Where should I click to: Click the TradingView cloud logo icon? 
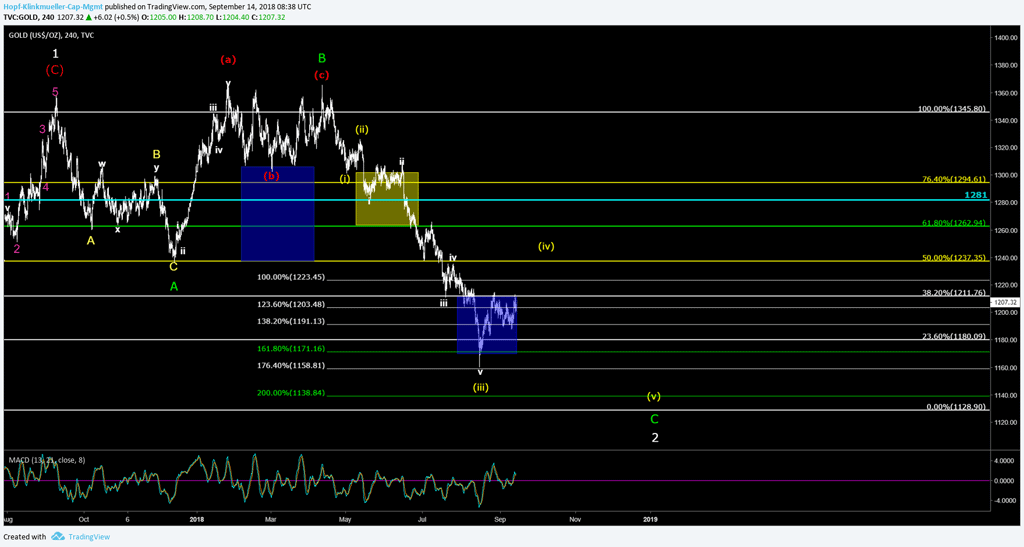click(x=58, y=537)
